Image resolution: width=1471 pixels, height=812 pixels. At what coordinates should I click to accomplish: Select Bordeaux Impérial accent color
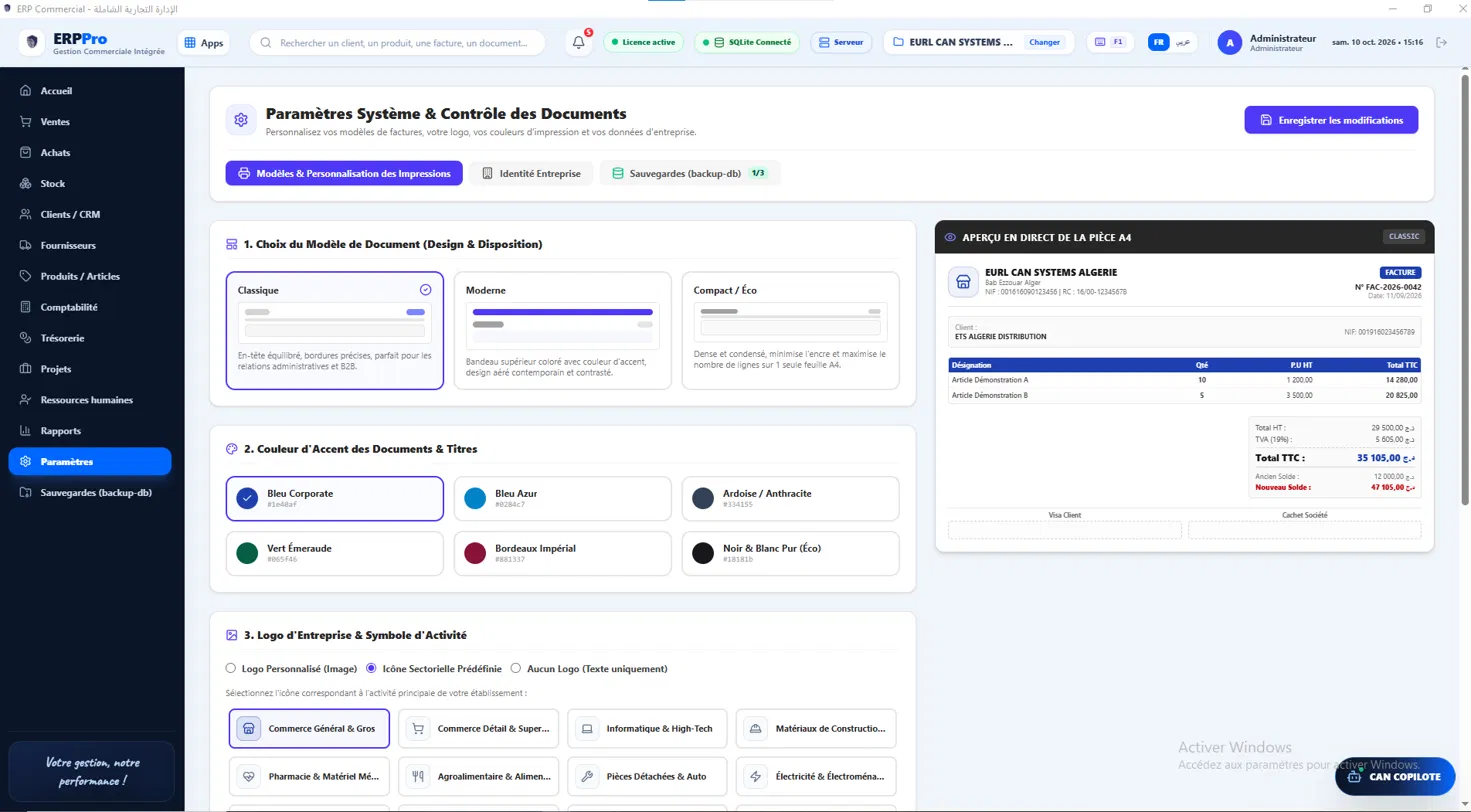point(563,553)
